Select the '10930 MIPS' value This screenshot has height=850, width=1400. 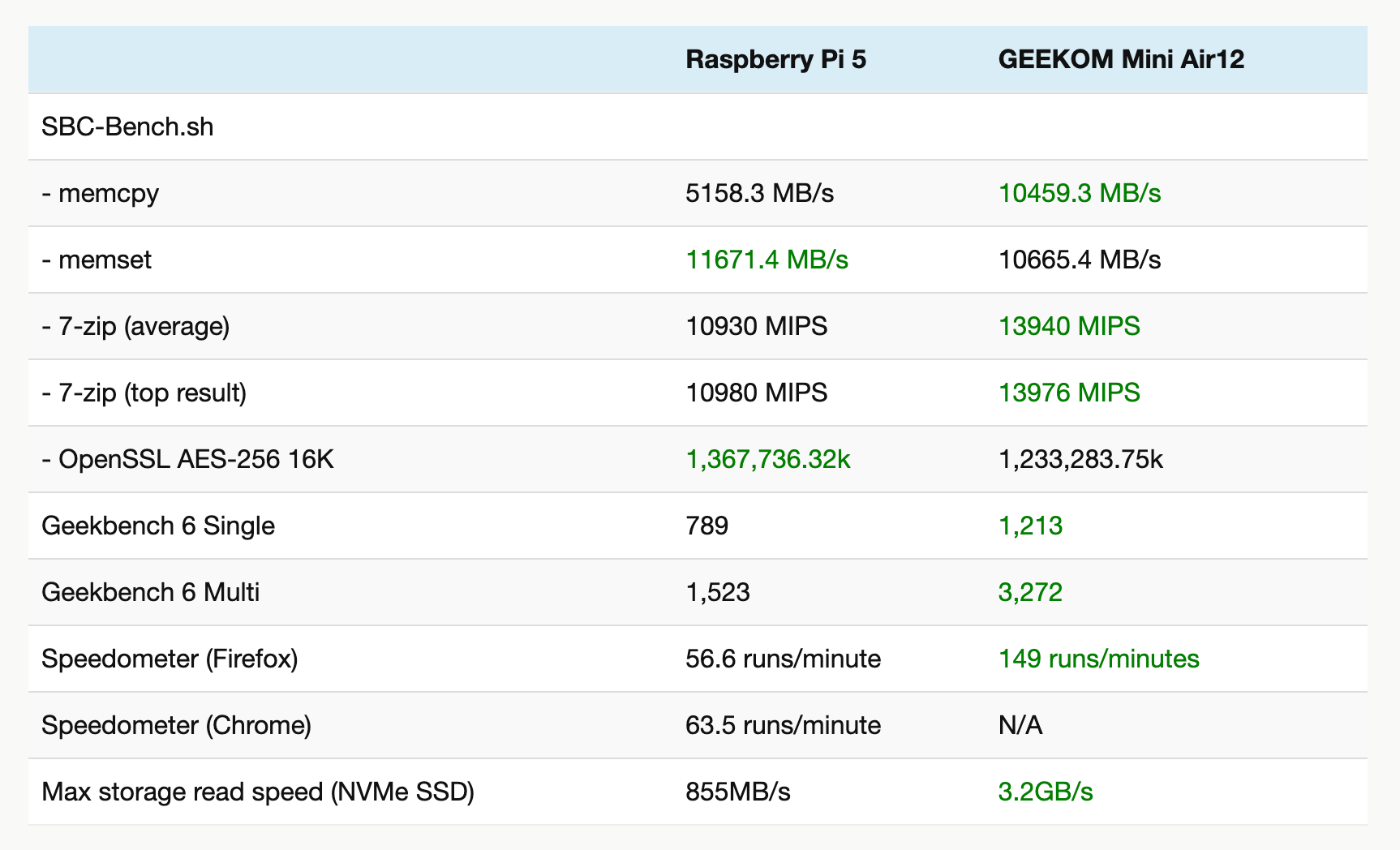[x=756, y=326]
